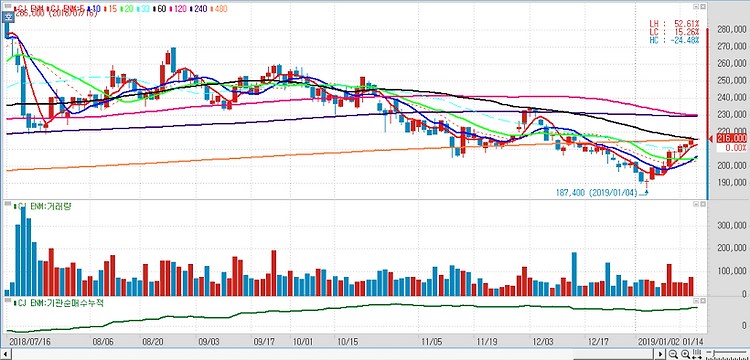Click the scrollbar right arrow button
The width and height of the screenshot is (750, 360).
[x=661, y=354]
